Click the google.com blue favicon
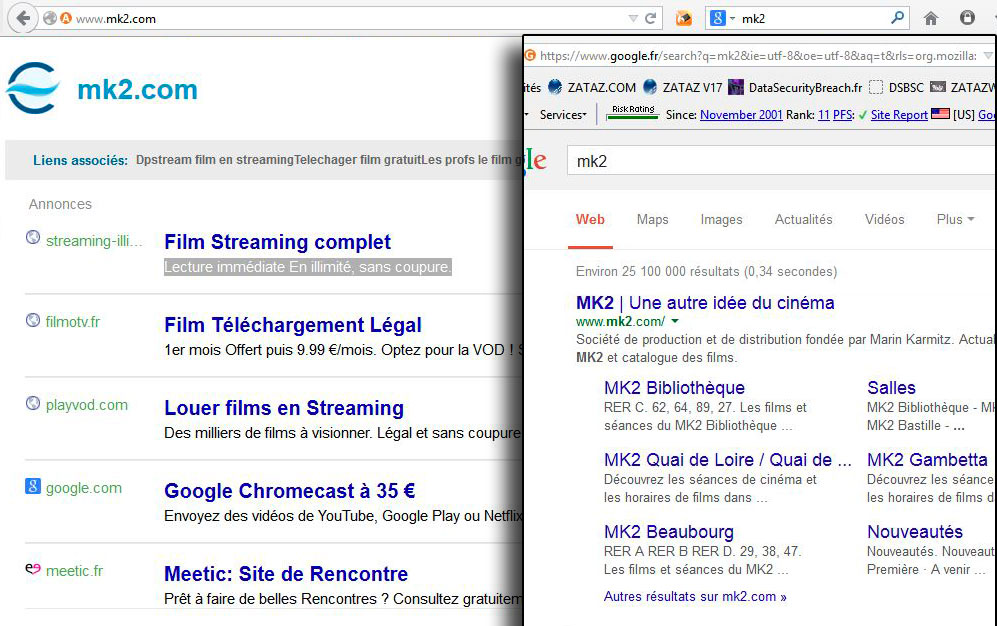997x626 pixels. (33, 486)
